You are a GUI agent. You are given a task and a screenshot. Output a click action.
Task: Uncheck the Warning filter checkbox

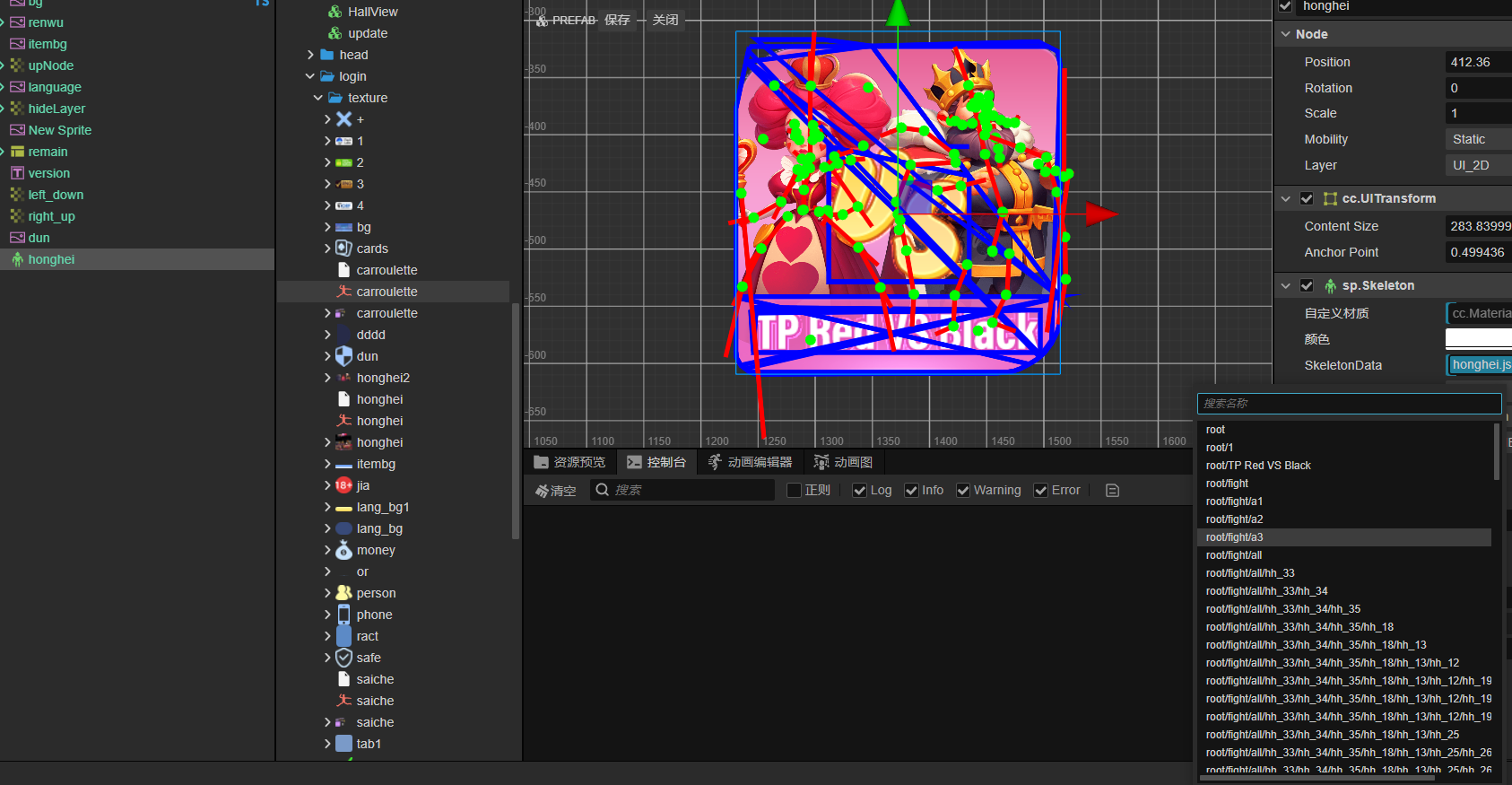coord(963,490)
